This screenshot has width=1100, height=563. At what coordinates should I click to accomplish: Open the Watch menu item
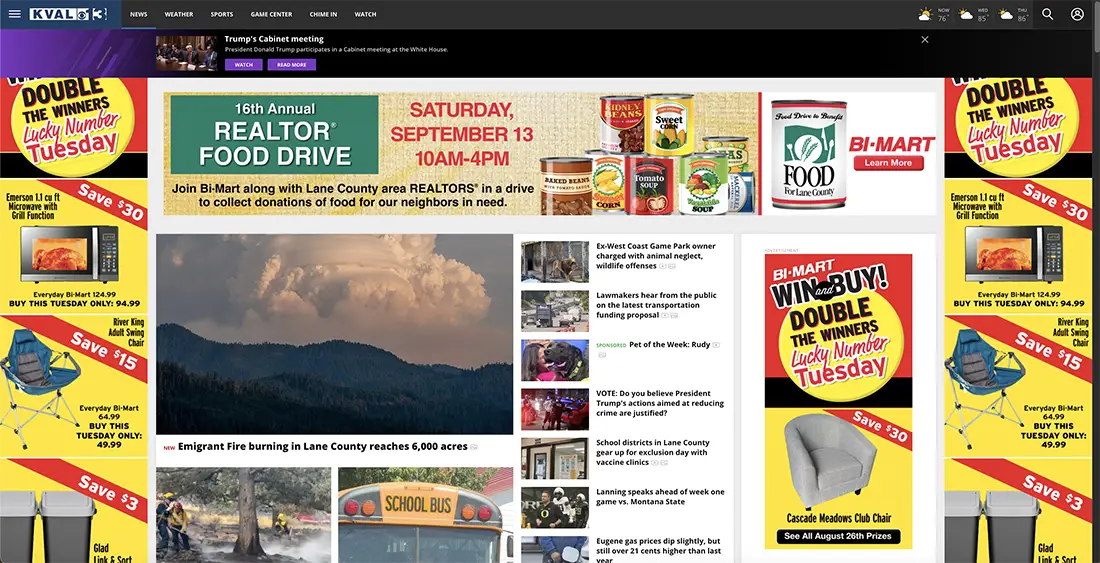[365, 14]
